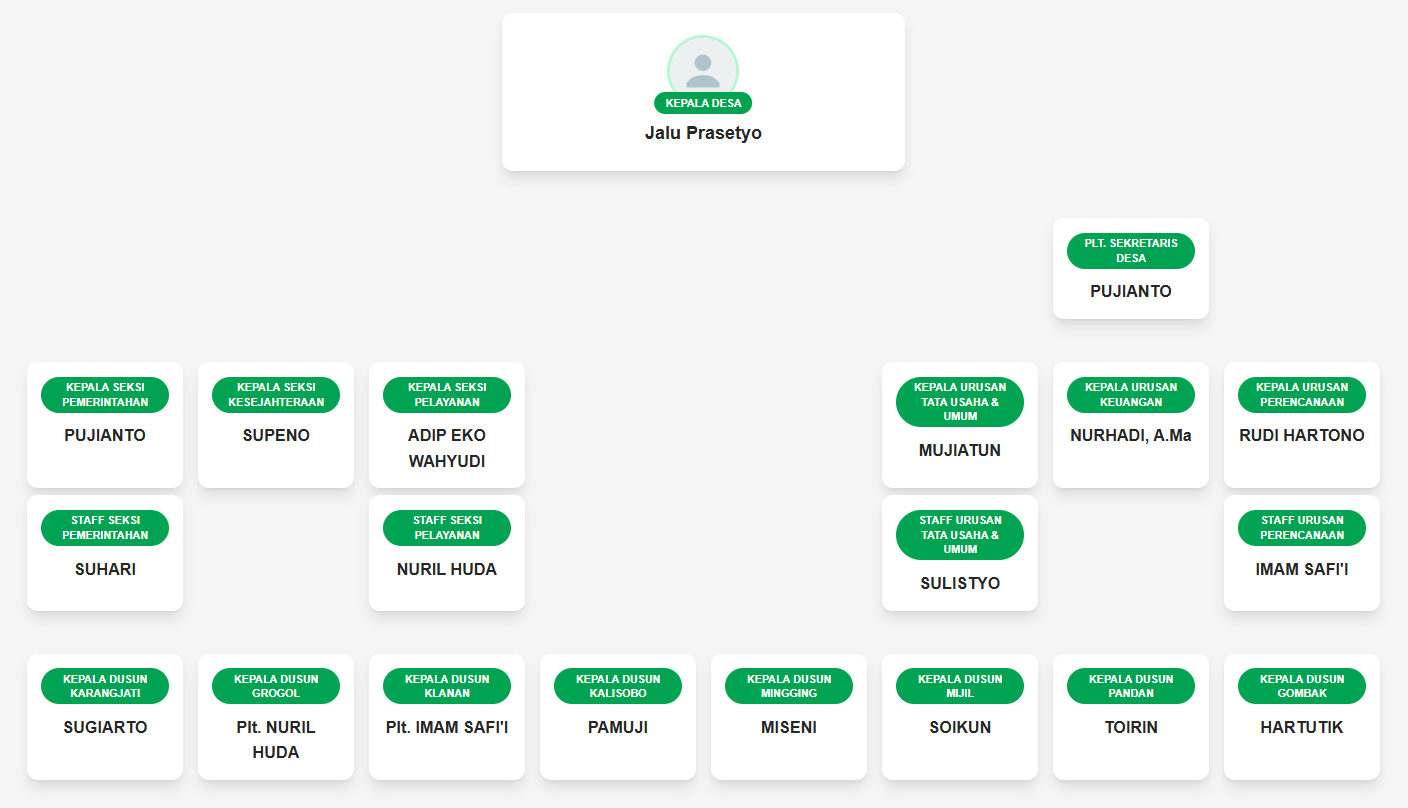1408x808 pixels.
Task: Open the Plt. Sekretaris Desa Pujianto card
Action: (1130, 291)
